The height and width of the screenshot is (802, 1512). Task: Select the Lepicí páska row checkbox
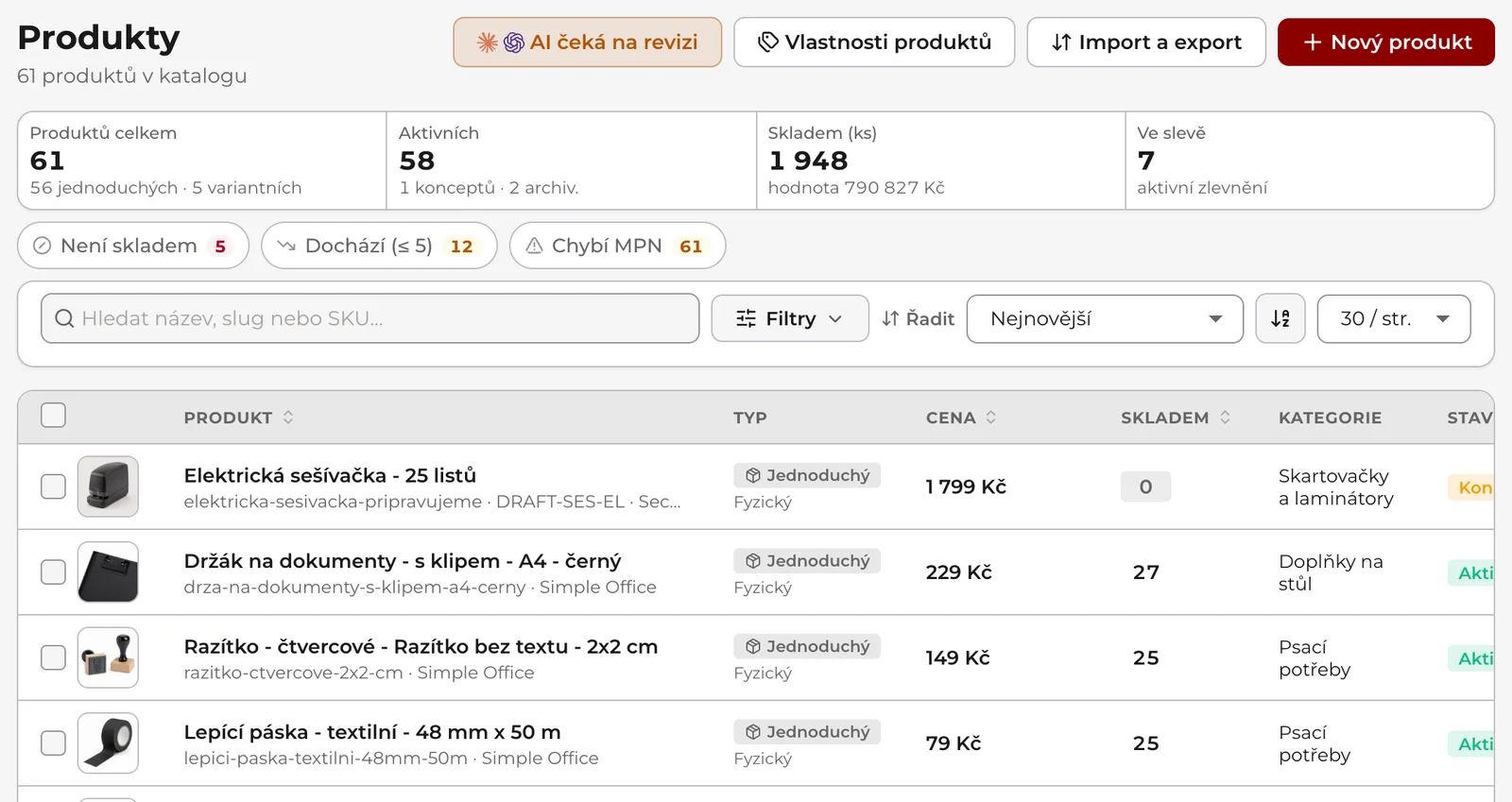(54, 743)
